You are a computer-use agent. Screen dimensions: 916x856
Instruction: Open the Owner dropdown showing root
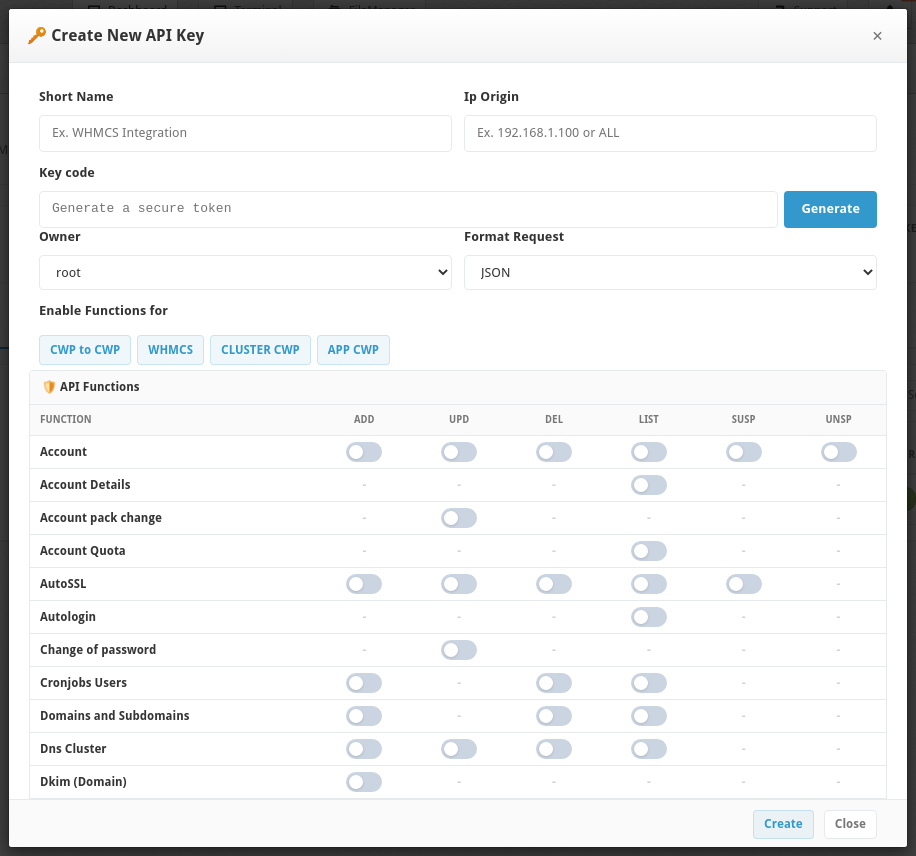click(x=245, y=272)
